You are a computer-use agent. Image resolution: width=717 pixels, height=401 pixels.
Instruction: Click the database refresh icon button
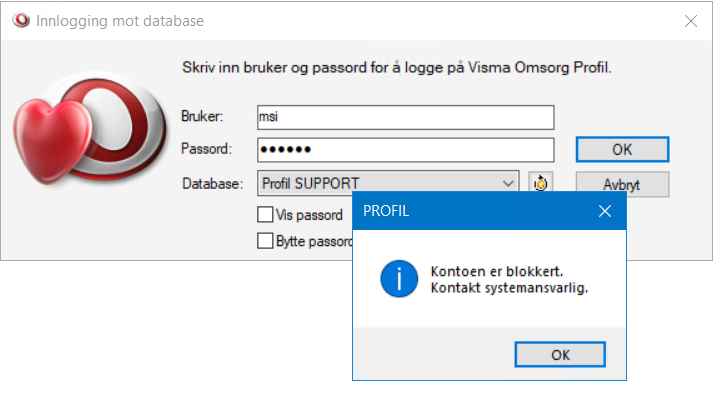541,183
